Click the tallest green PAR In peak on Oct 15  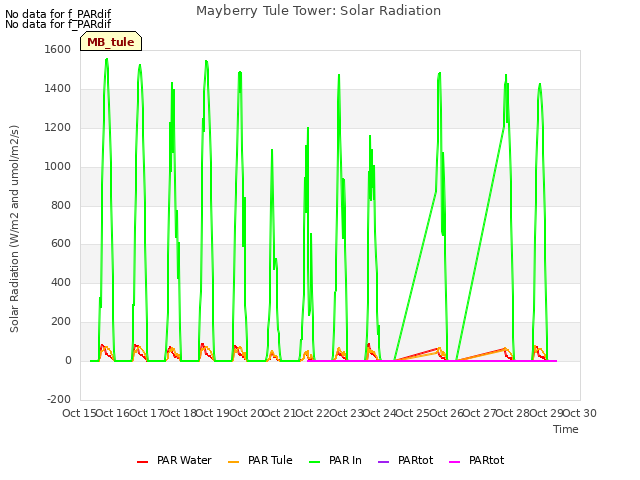tap(107, 60)
